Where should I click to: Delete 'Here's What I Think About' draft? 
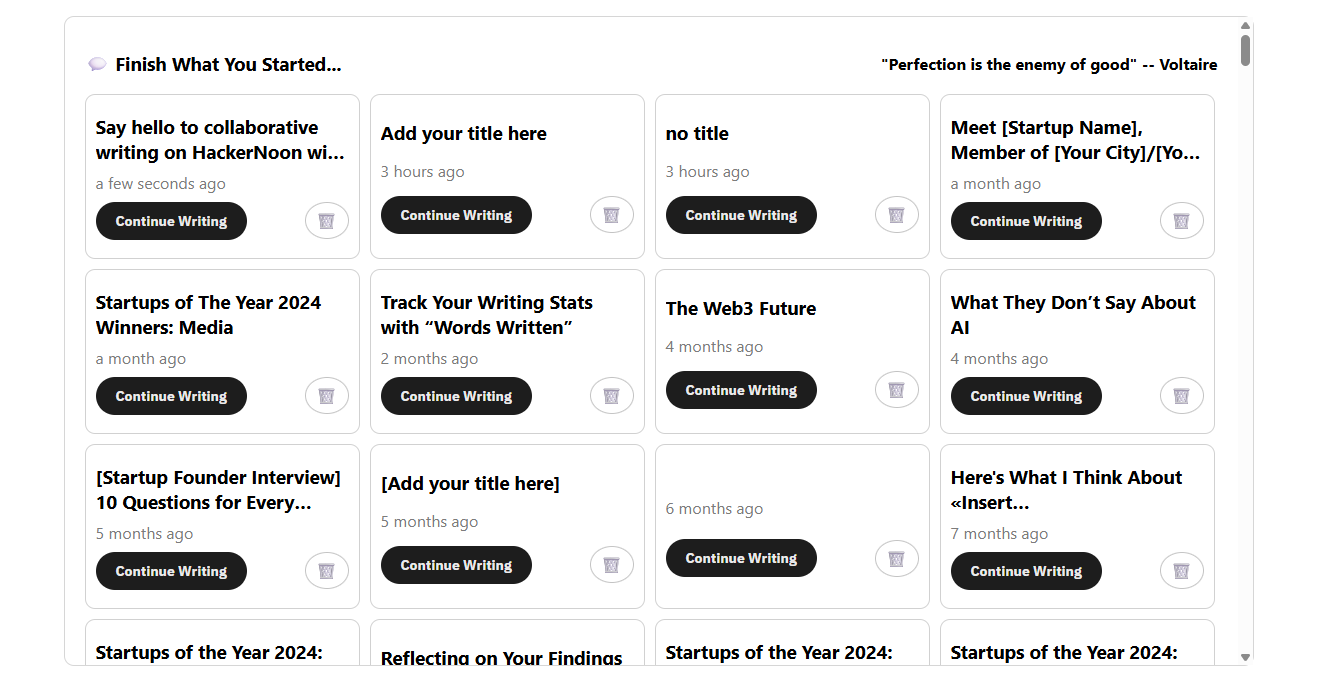pos(1182,571)
